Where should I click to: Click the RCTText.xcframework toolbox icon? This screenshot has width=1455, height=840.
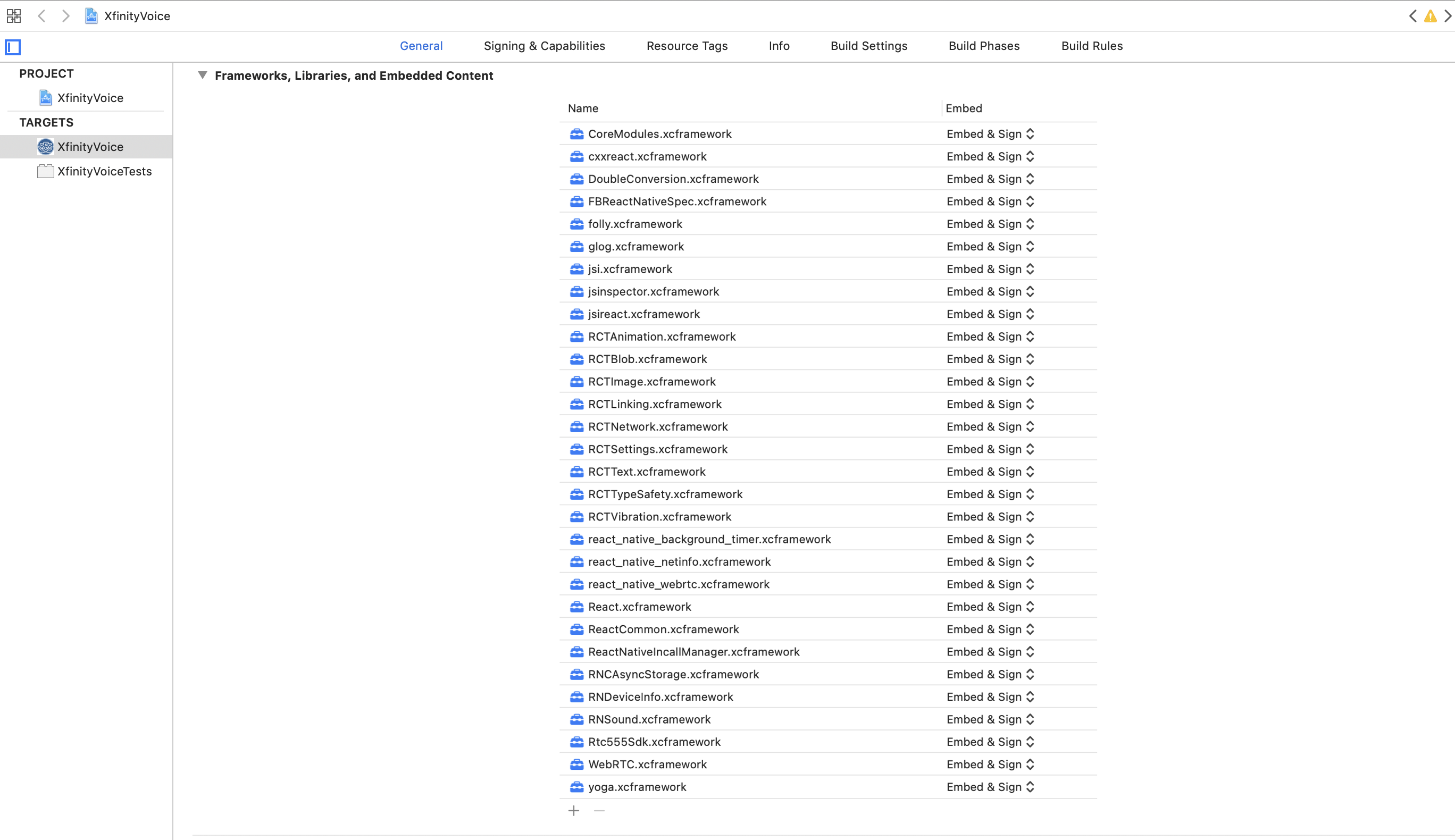tap(576, 472)
